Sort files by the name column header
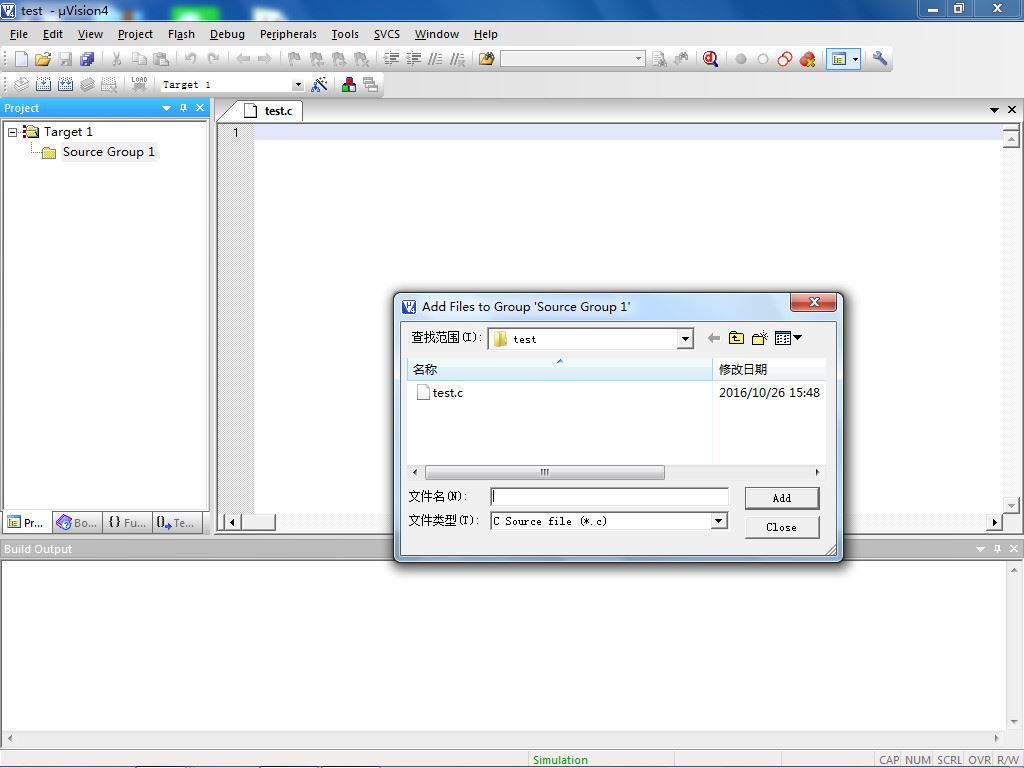1024x768 pixels. (x=560, y=370)
